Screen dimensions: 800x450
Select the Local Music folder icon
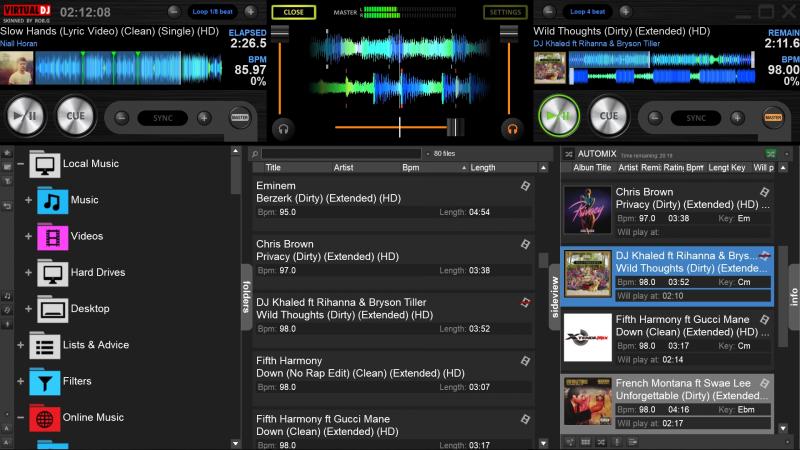coord(44,164)
